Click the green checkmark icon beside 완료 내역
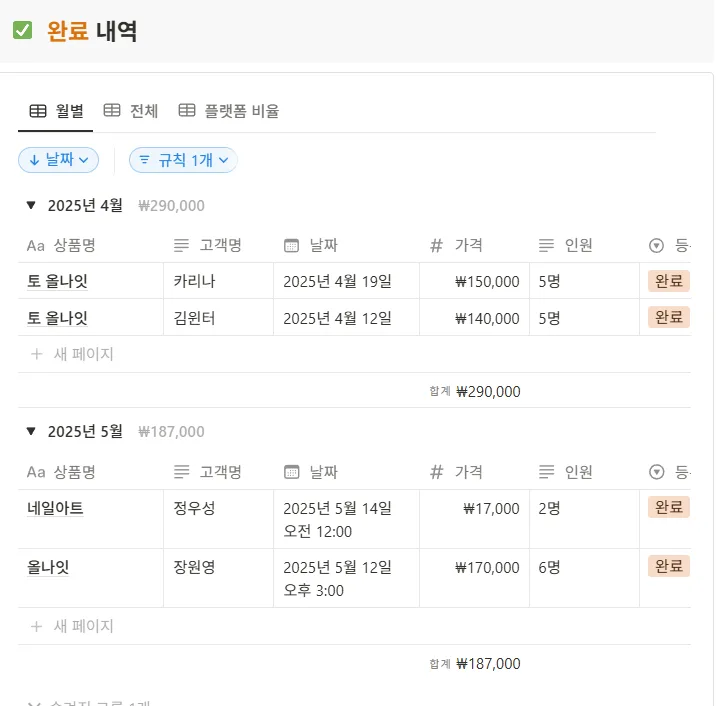The image size is (721, 706). pyautogui.click(x=22, y=31)
